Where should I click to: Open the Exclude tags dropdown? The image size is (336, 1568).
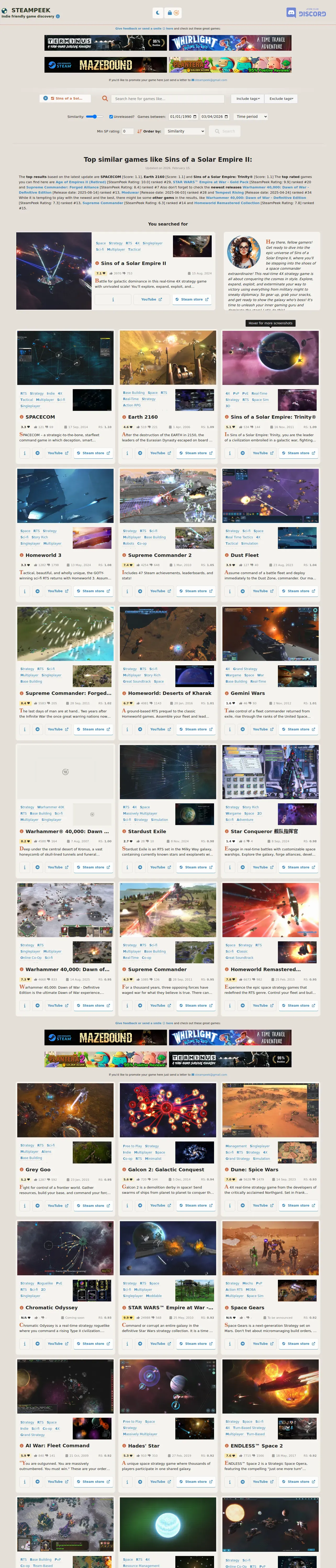[281, 99]
